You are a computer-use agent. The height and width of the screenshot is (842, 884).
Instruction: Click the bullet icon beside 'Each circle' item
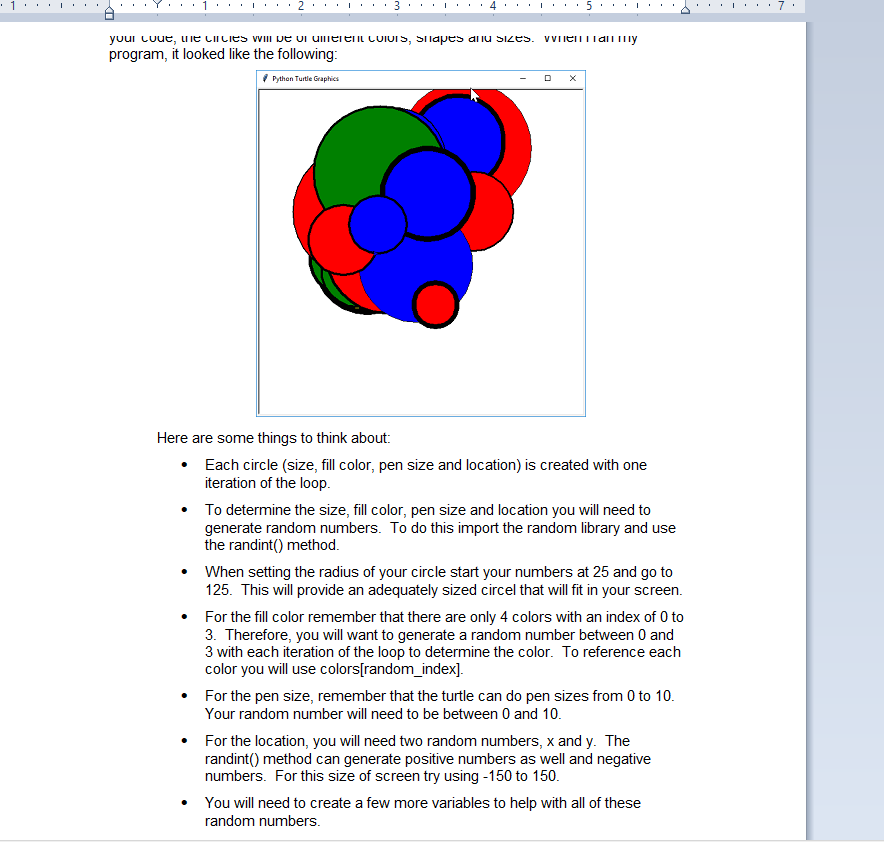pos(184,465)
